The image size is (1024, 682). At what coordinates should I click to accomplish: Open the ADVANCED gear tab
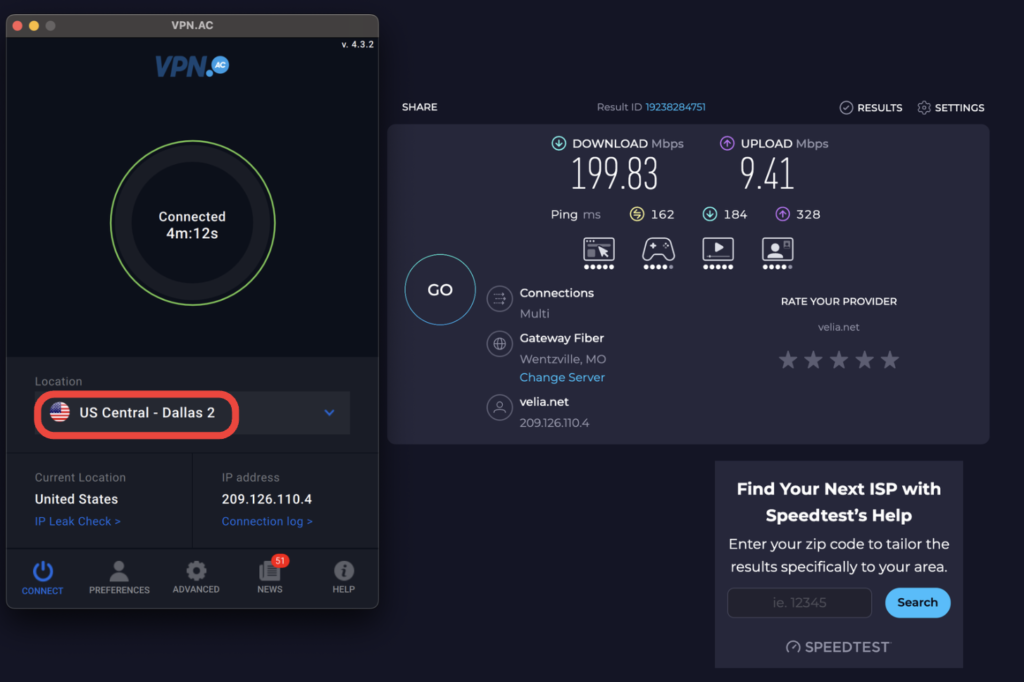[196, 577]
